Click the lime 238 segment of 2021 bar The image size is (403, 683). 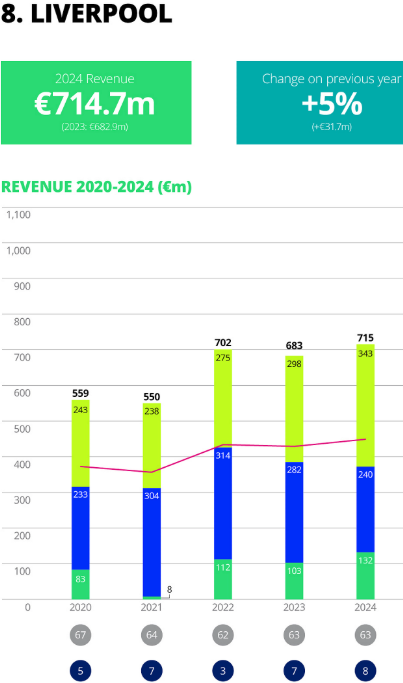[x=152, y=446]
